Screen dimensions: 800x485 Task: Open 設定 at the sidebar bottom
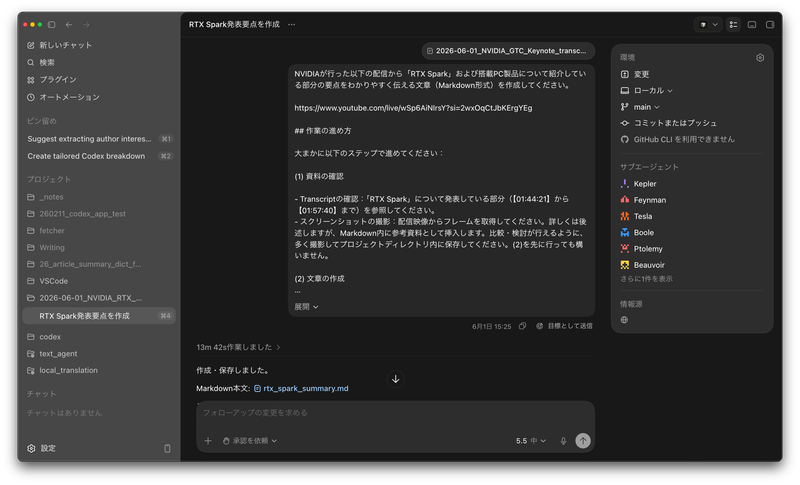coord(41,449)
